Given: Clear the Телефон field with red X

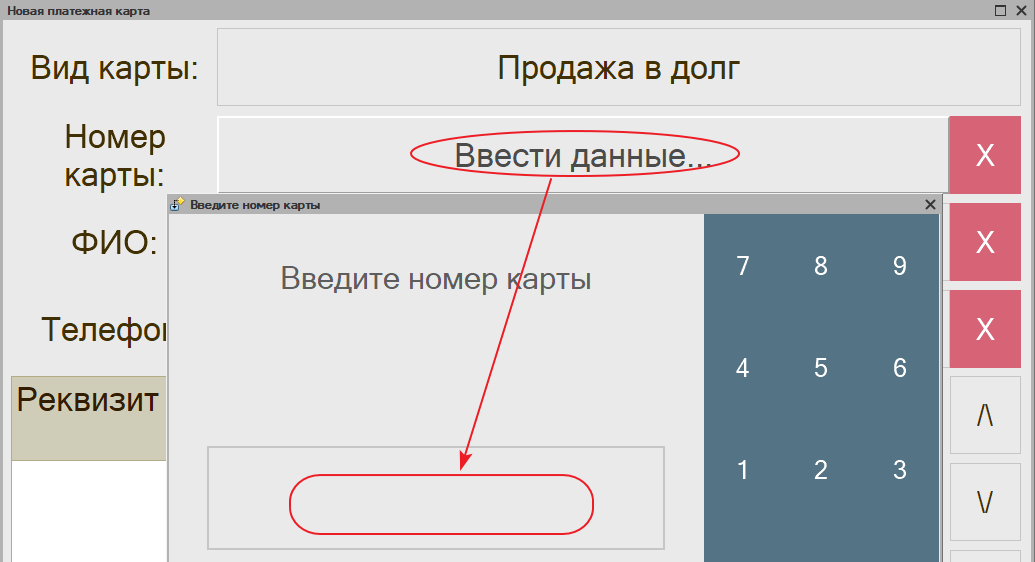Looking at the screenshot, I should tap(984, 329).
